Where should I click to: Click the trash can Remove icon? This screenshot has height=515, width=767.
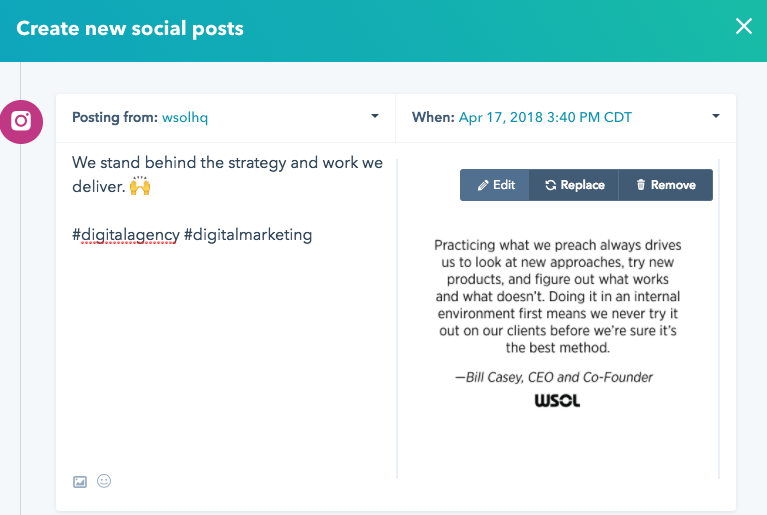[641, 184]
